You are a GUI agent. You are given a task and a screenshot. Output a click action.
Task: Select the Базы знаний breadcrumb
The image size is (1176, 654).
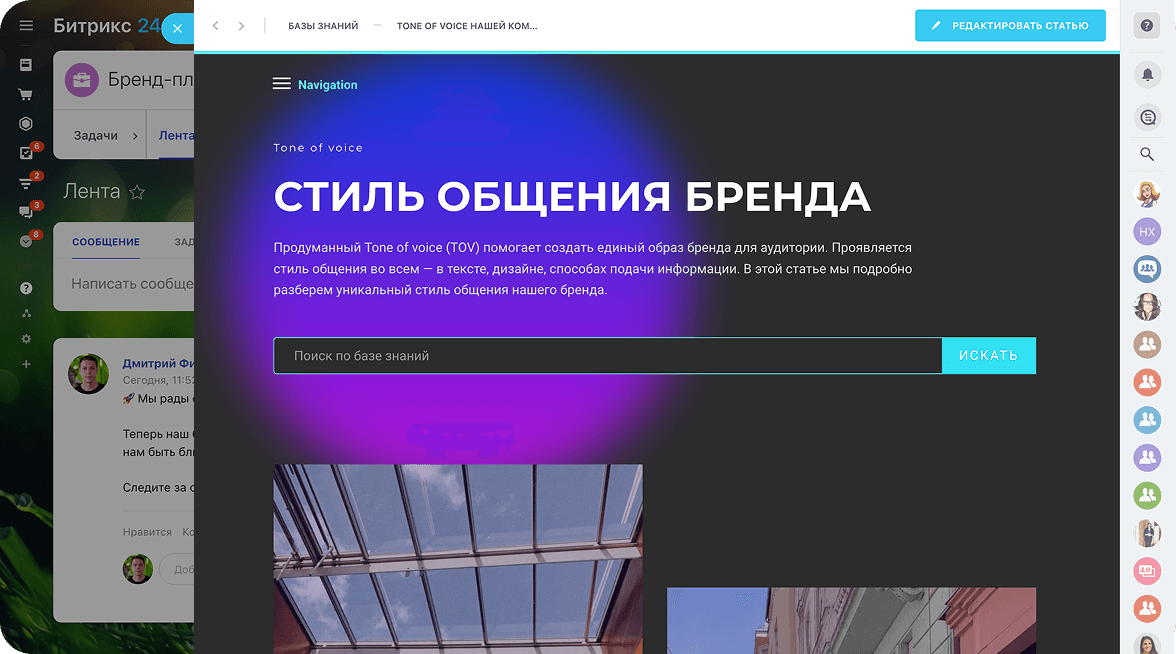(323, 26)
